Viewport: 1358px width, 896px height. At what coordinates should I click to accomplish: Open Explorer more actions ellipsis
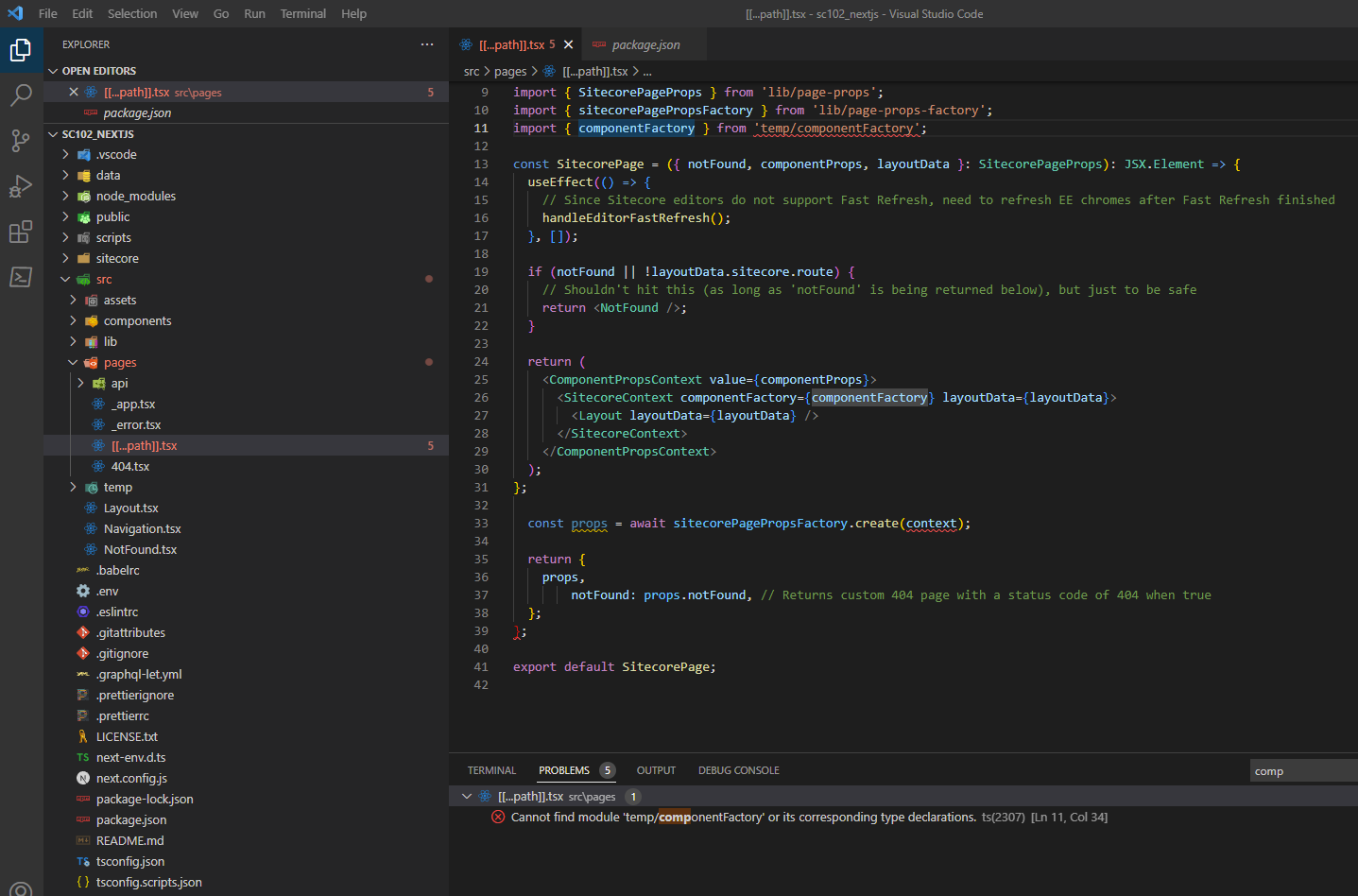coord(427,44)
